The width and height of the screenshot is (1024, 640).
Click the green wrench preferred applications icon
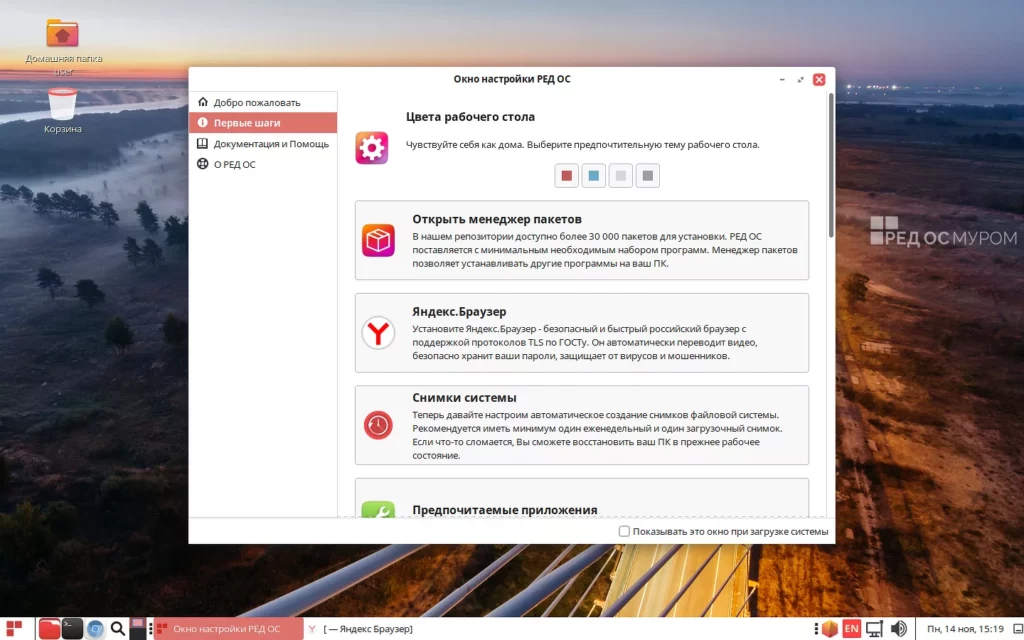point(378,510)
